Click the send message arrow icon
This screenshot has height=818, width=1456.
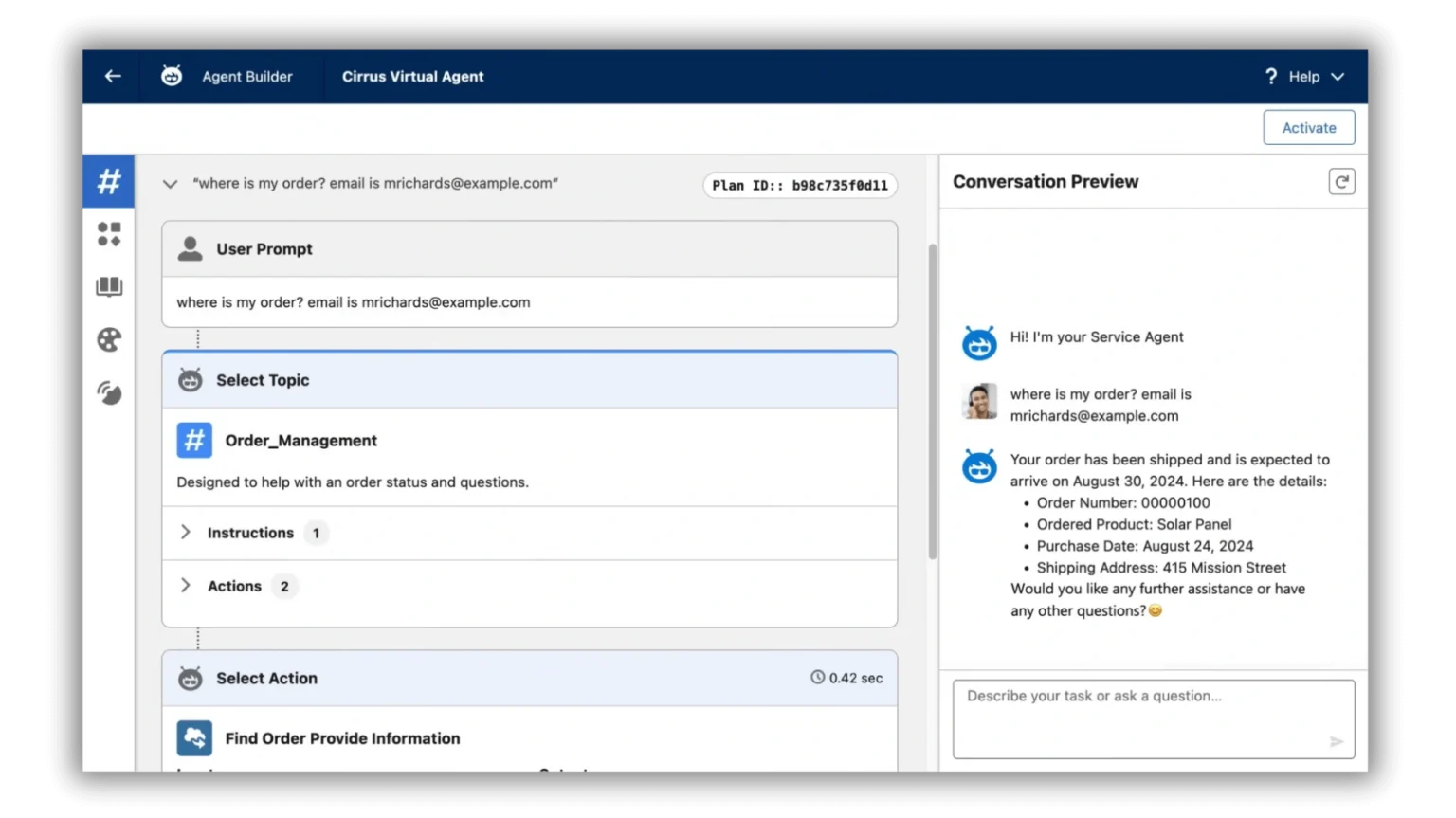pyautogui.click(x=1336, y=741)
